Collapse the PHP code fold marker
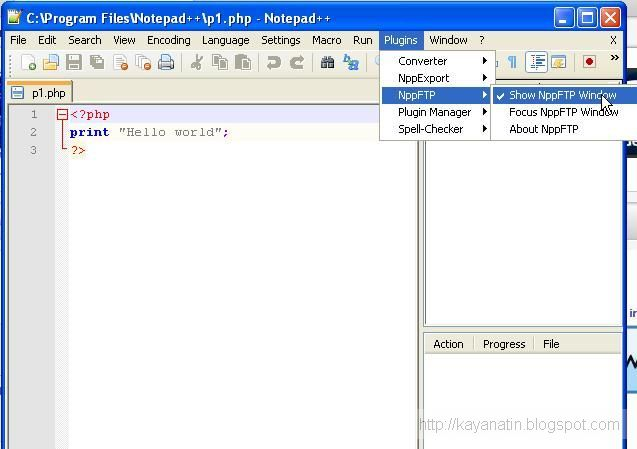Image resolution: width=637 pixels, height=449 pixels. pyautogui.click(x=62, y=115)
